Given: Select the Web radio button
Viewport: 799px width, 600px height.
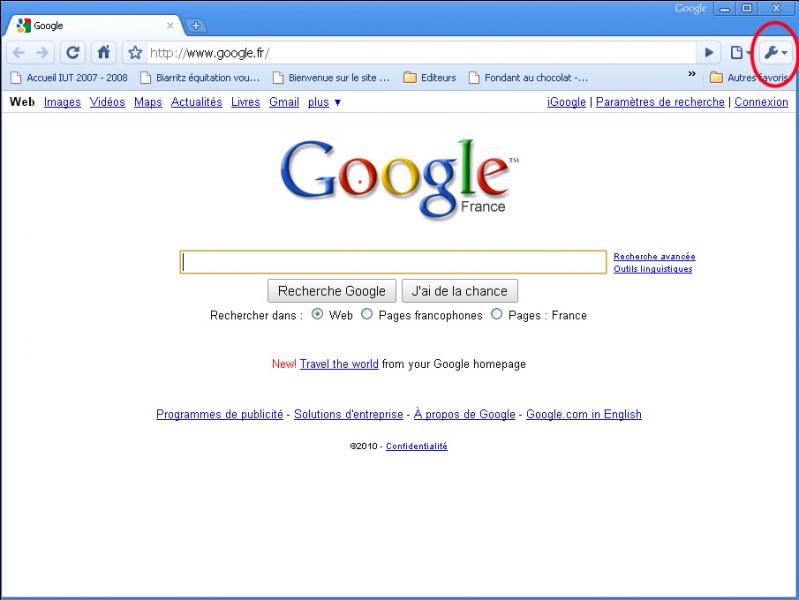Looking at the screenshot, I should coord(317,314).
